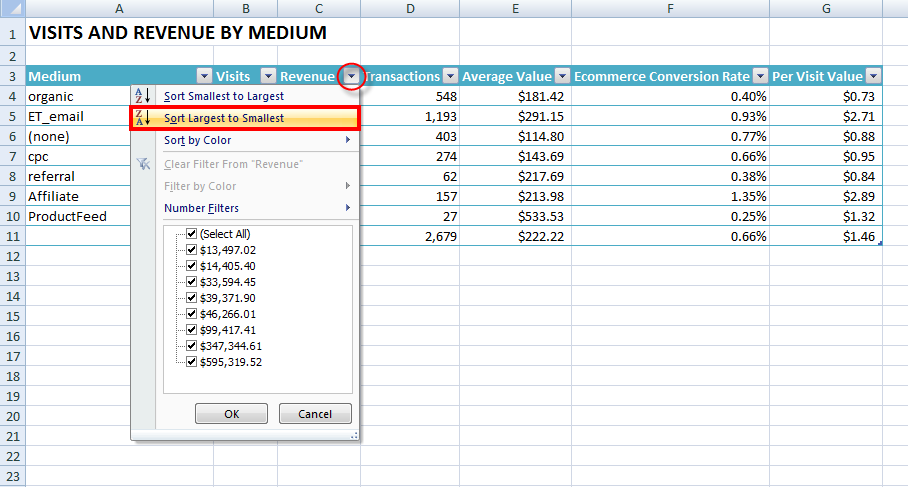Select column F header
This screenshot has width=908, height=487.
671,8
